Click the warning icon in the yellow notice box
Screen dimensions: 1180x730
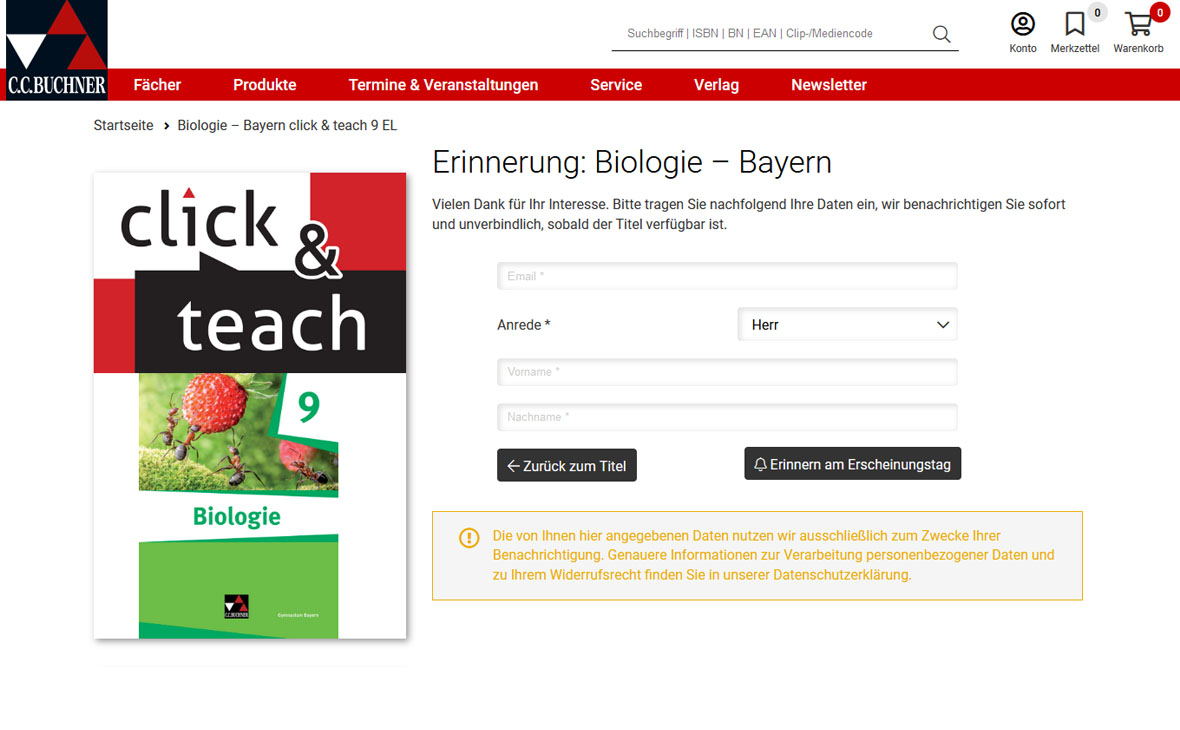(469, 537)
